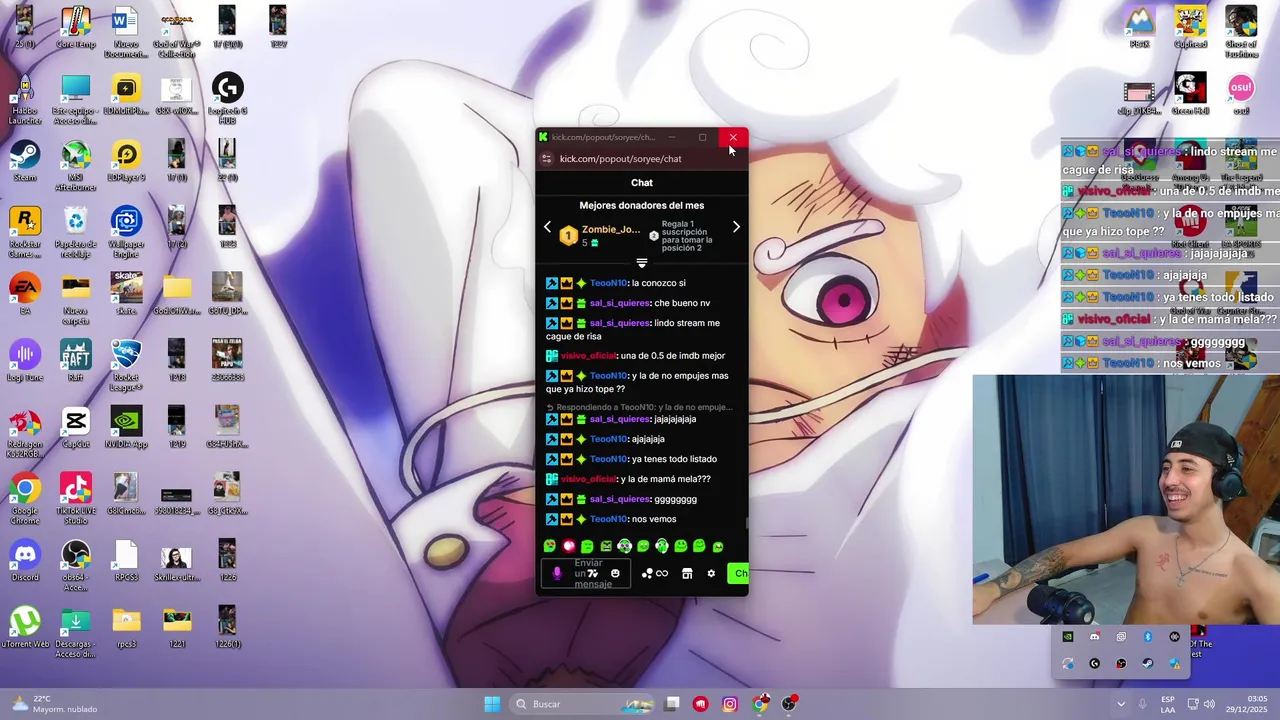Switch to Chrome on the taskbar
The width and height of the screenshot is (1280, 720).
pyautogui.click(x=760, y=704)
